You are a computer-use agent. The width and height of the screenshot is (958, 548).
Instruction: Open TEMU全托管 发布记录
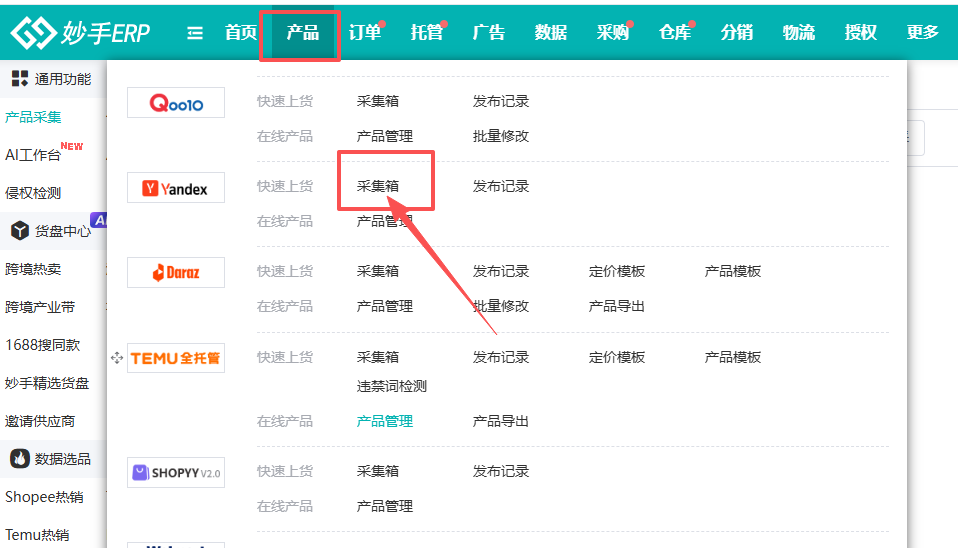coord(501,357)
